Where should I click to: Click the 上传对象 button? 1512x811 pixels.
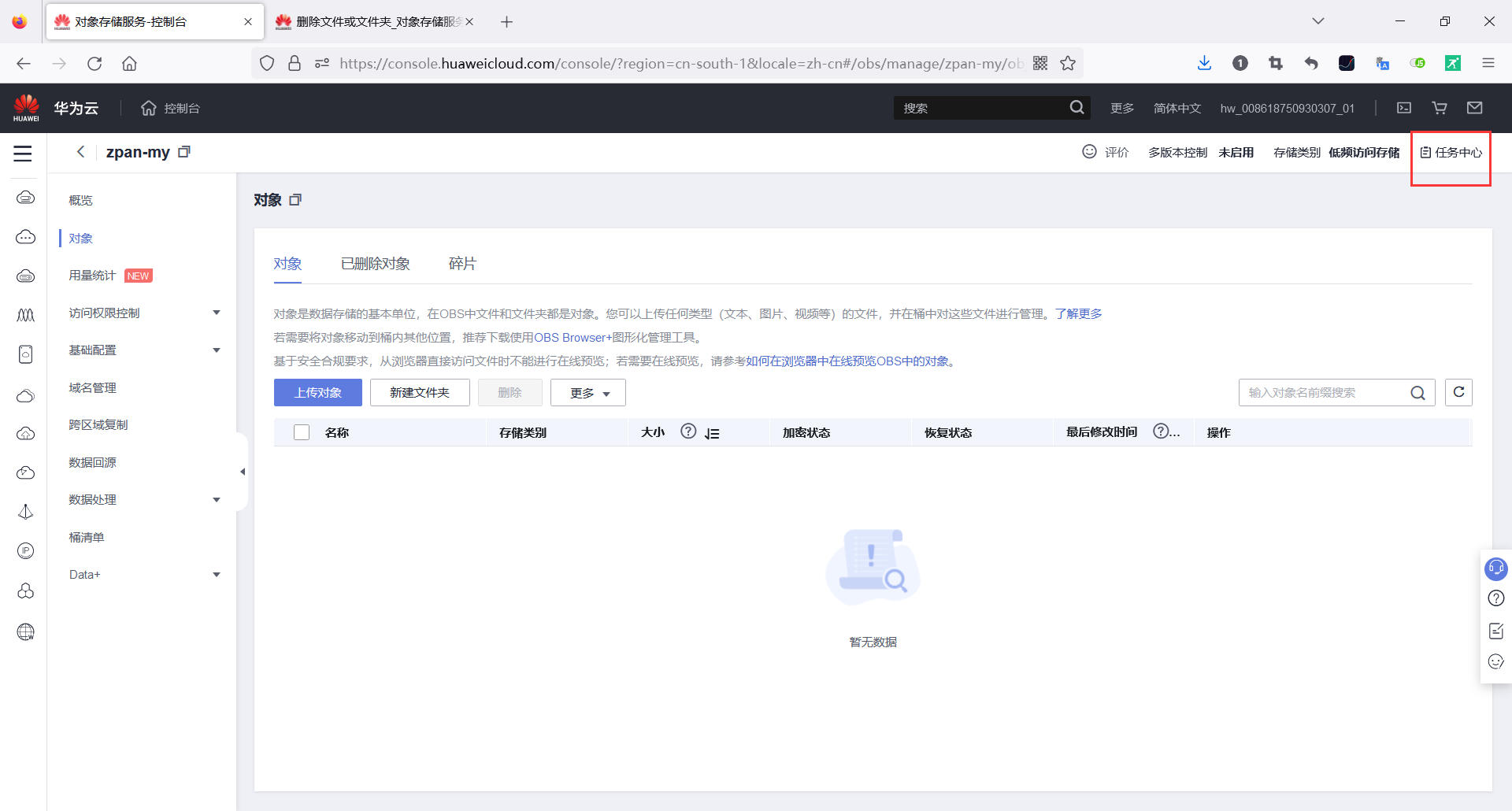click(x=317, y=392)
